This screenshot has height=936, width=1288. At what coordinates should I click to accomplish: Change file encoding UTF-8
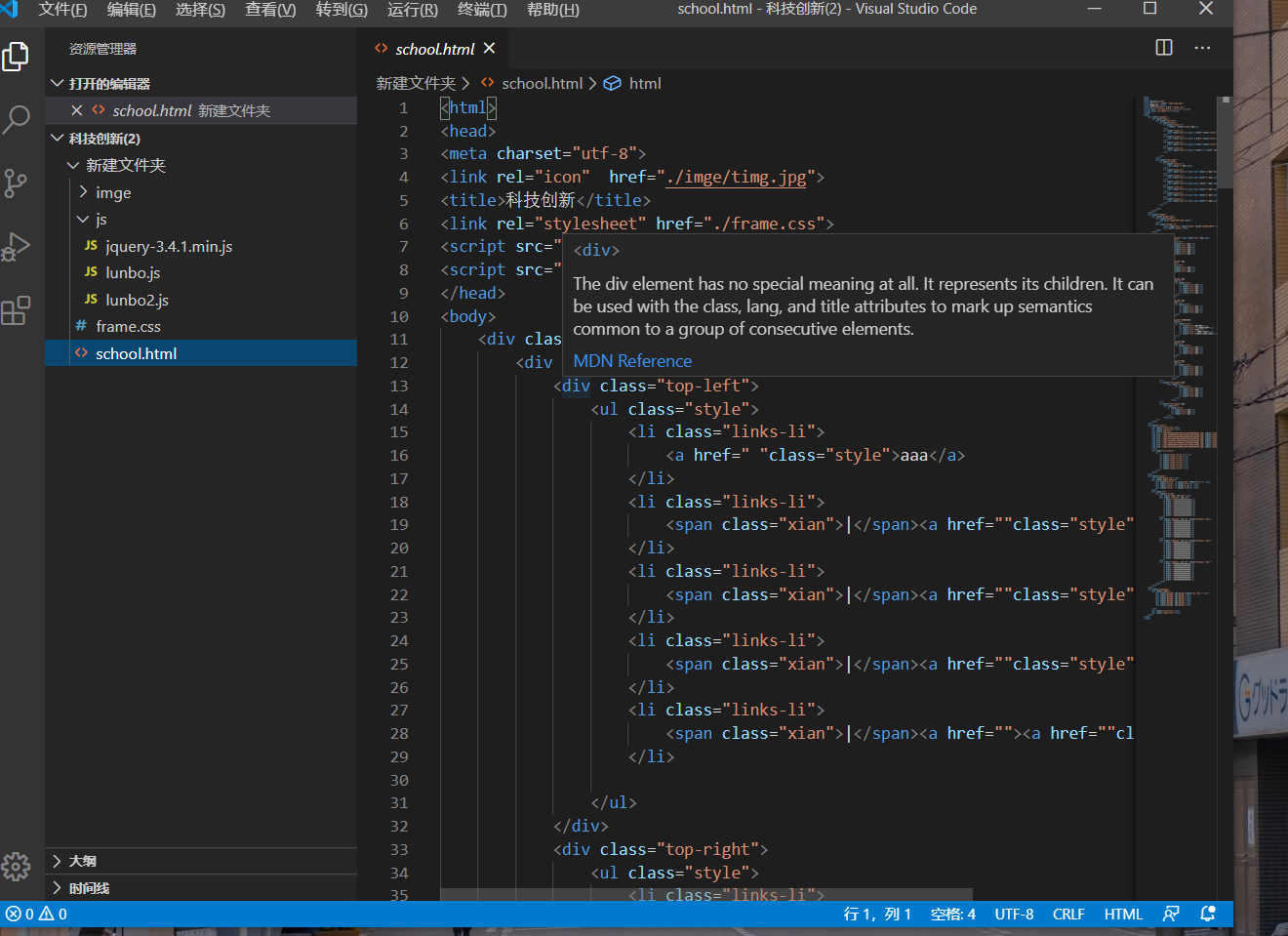point(1014,915)
